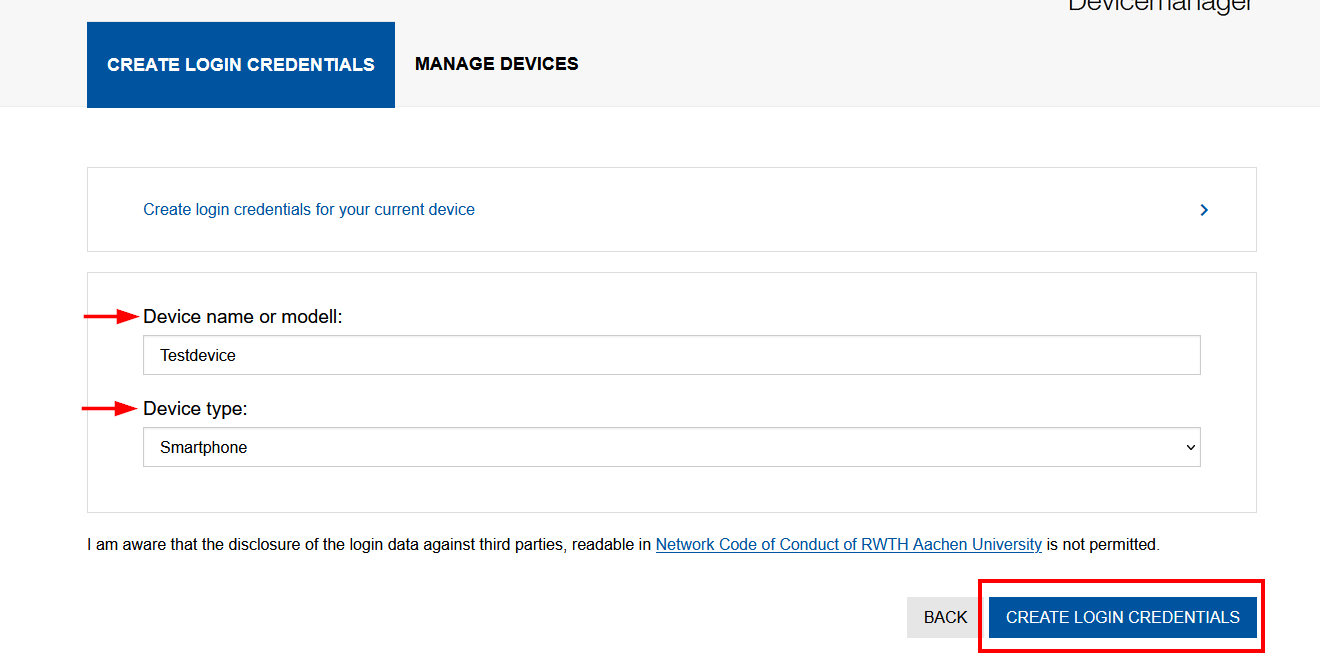Switch to the MANAGE DEVICES tab

tap(496, 63)
